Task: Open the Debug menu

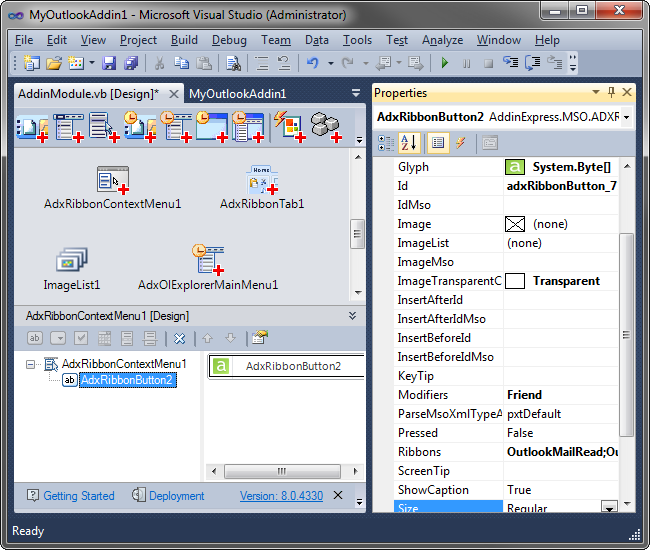Action: coord(229,40)
